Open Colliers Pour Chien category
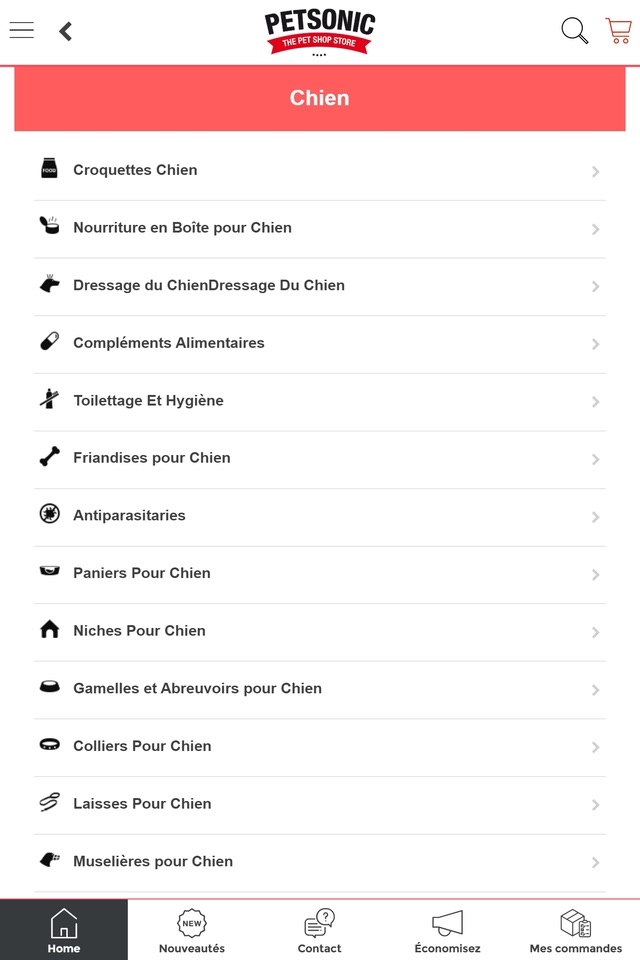Image resolution: width=640 pixels, height=960 pixels. click(142, 746)
